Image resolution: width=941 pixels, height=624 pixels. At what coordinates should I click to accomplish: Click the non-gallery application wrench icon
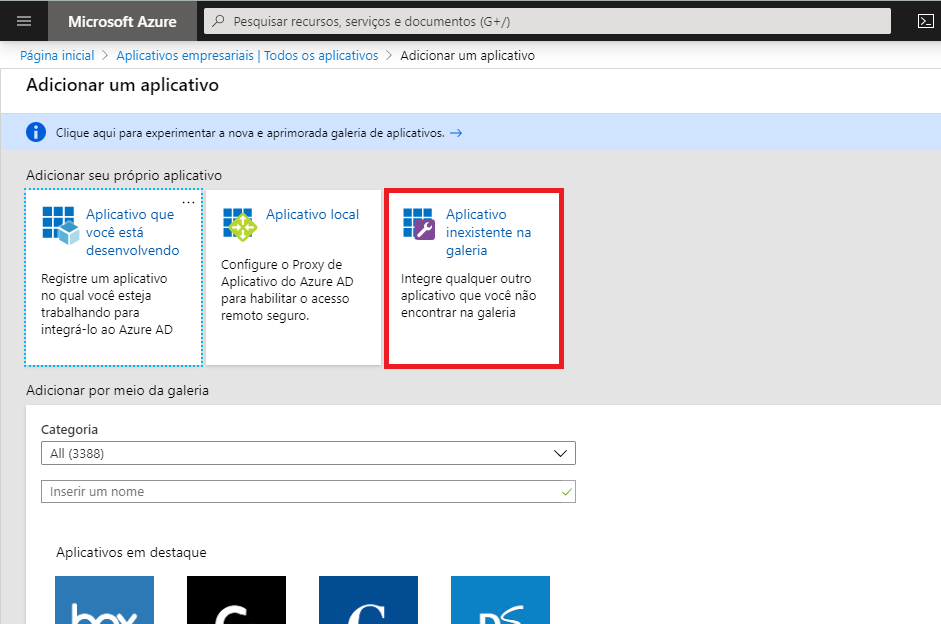click(x=419, y=224)
